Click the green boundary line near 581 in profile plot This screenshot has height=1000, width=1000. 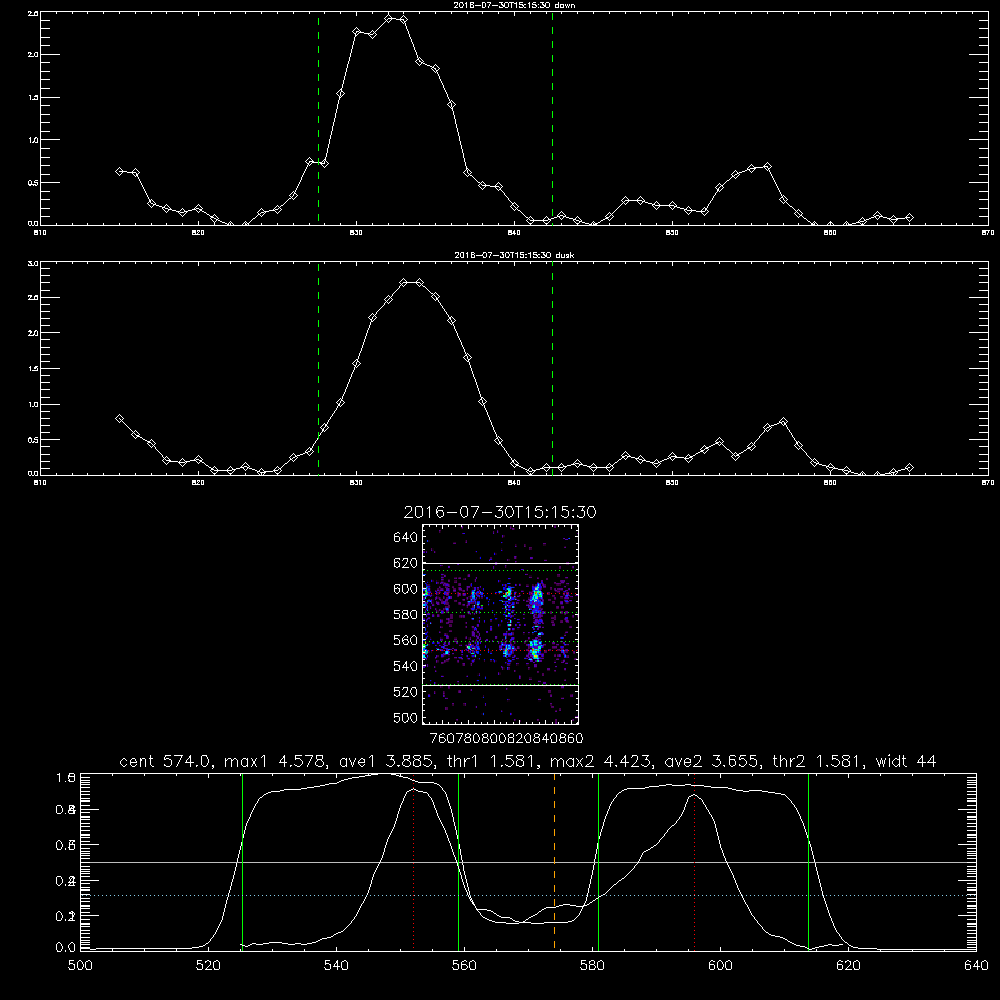point(598,861)
